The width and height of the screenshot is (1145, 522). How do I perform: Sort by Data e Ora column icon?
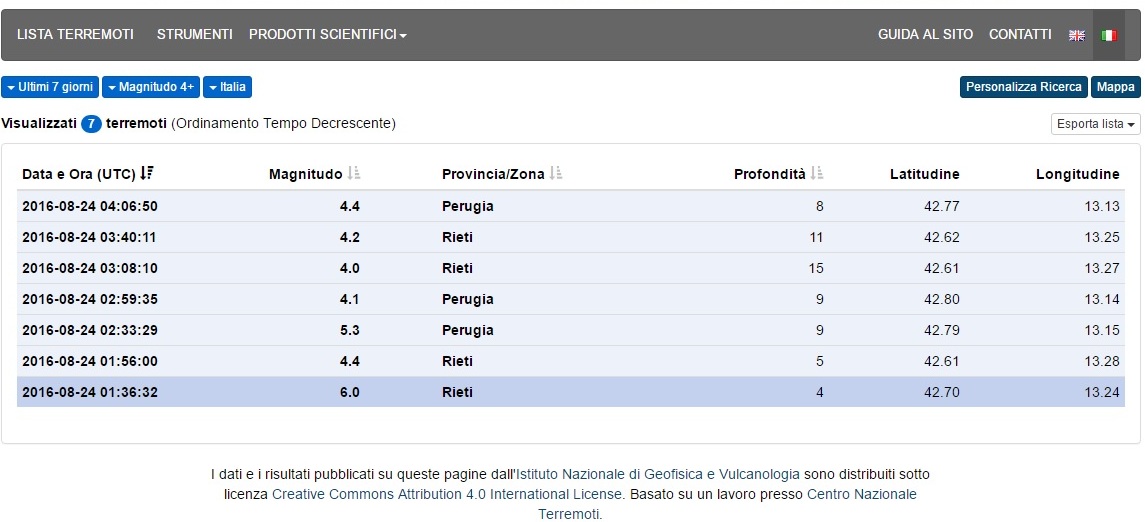pyautogui.click(x=147, y=174)
